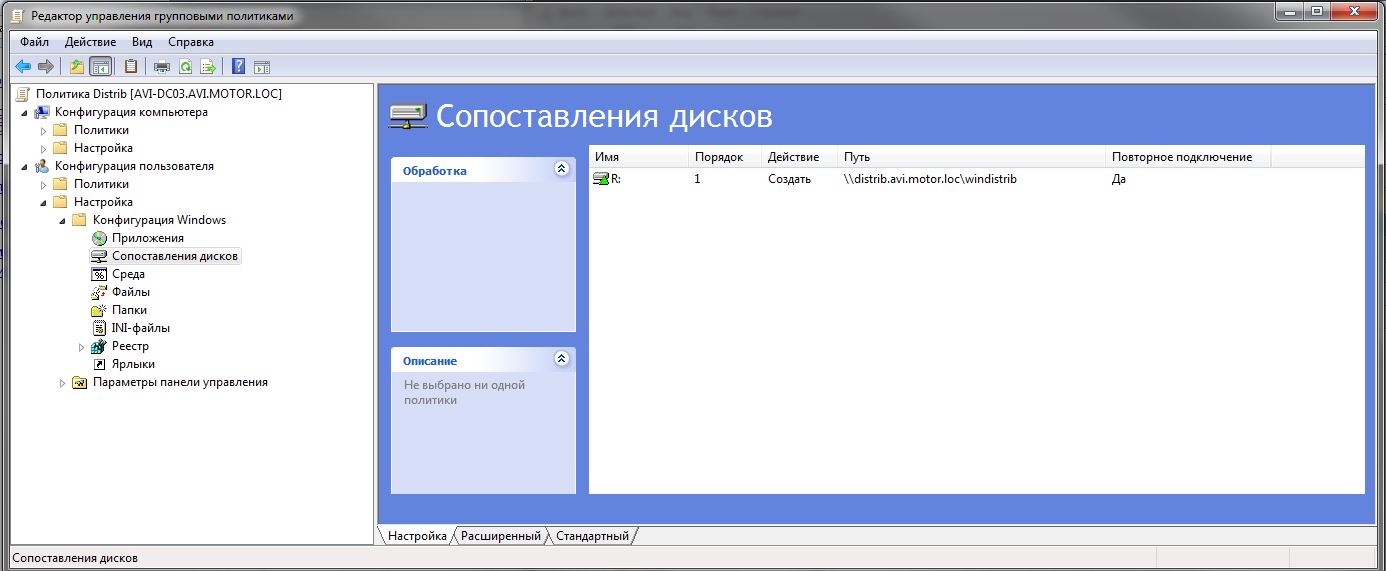This screenshot has height=571, width=1386.
Task: Collapse the Конфигурация Windows node
Action: (63, 221)
